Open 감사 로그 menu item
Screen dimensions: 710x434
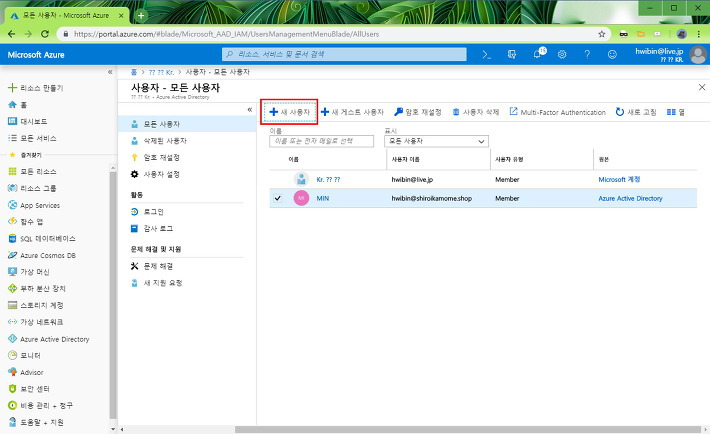coord(187,228)
